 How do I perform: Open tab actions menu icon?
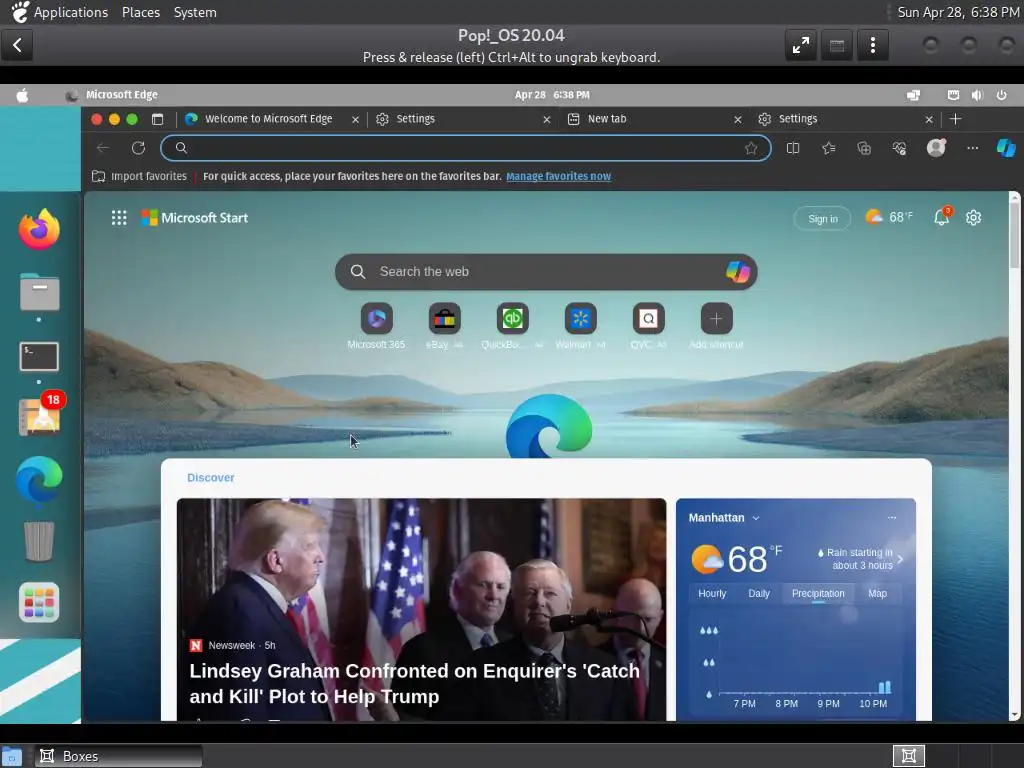[157, 119]
